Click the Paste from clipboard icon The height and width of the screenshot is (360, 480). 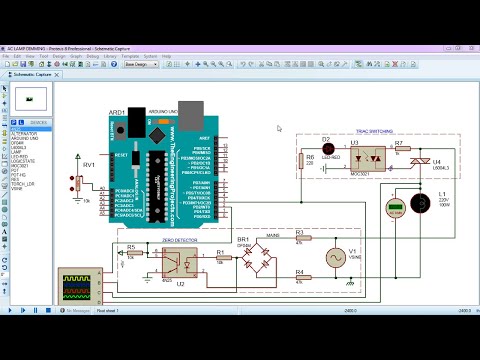(x=277, y=64)
